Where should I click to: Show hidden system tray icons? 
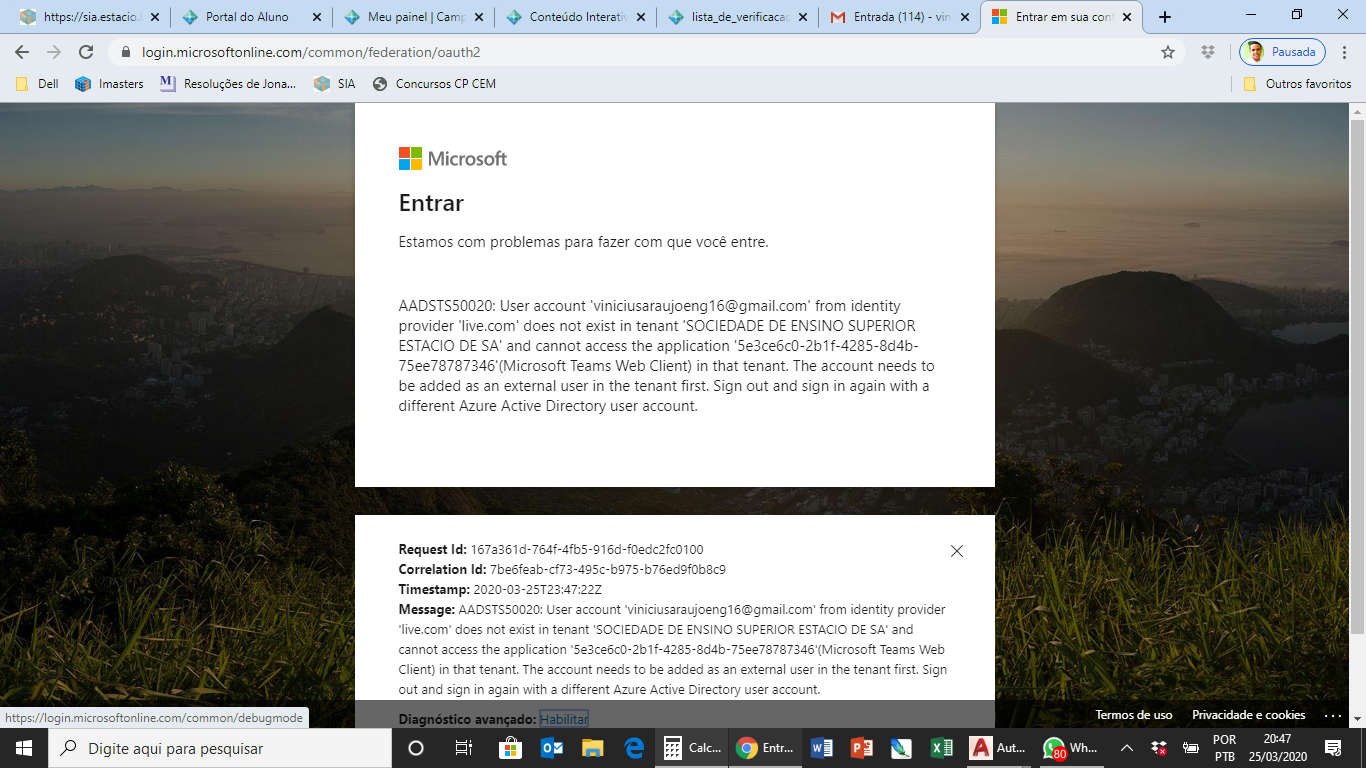[x=1127, y=748]
